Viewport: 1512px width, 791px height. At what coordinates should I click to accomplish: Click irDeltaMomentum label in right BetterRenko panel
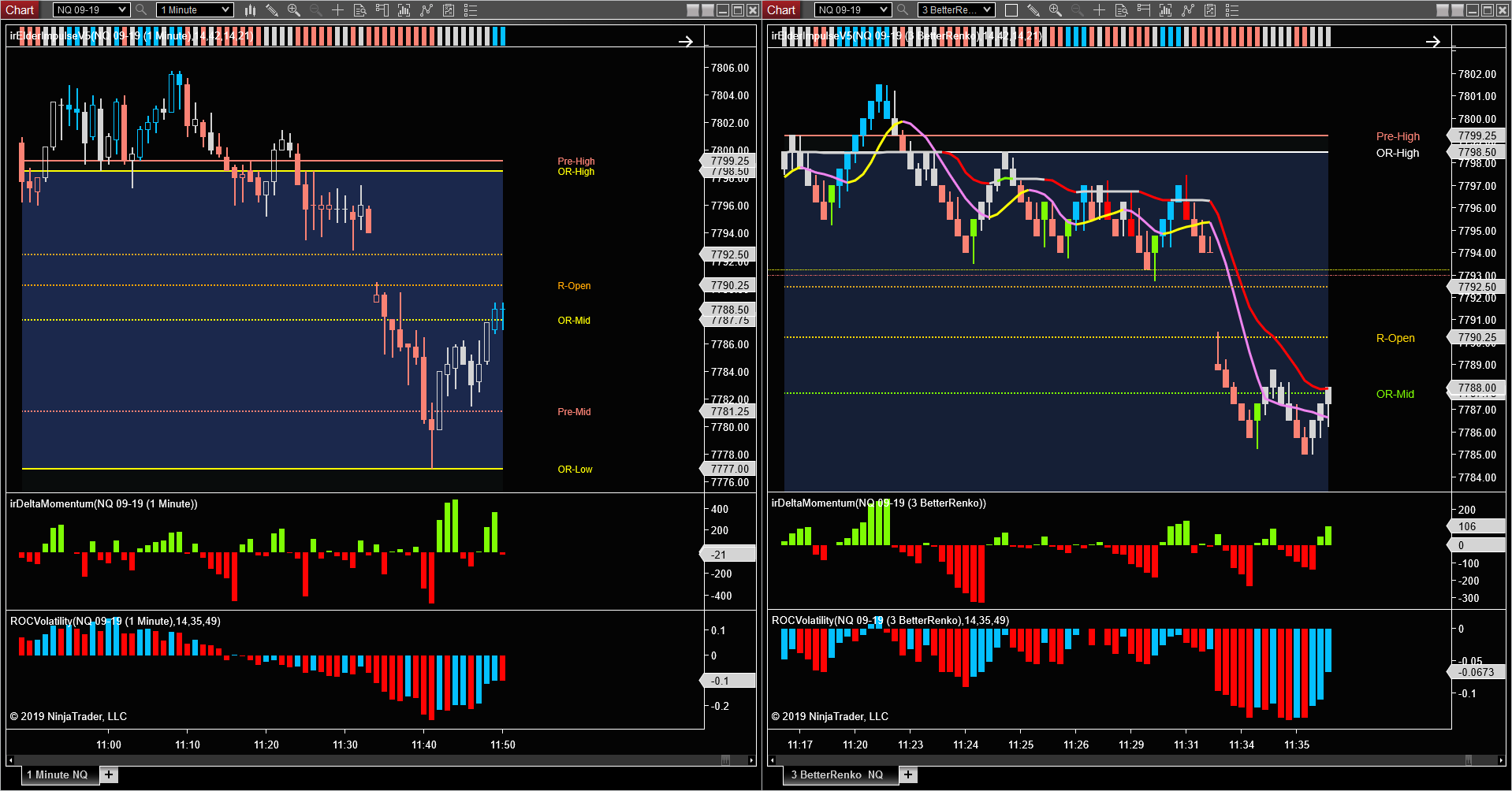878,503
